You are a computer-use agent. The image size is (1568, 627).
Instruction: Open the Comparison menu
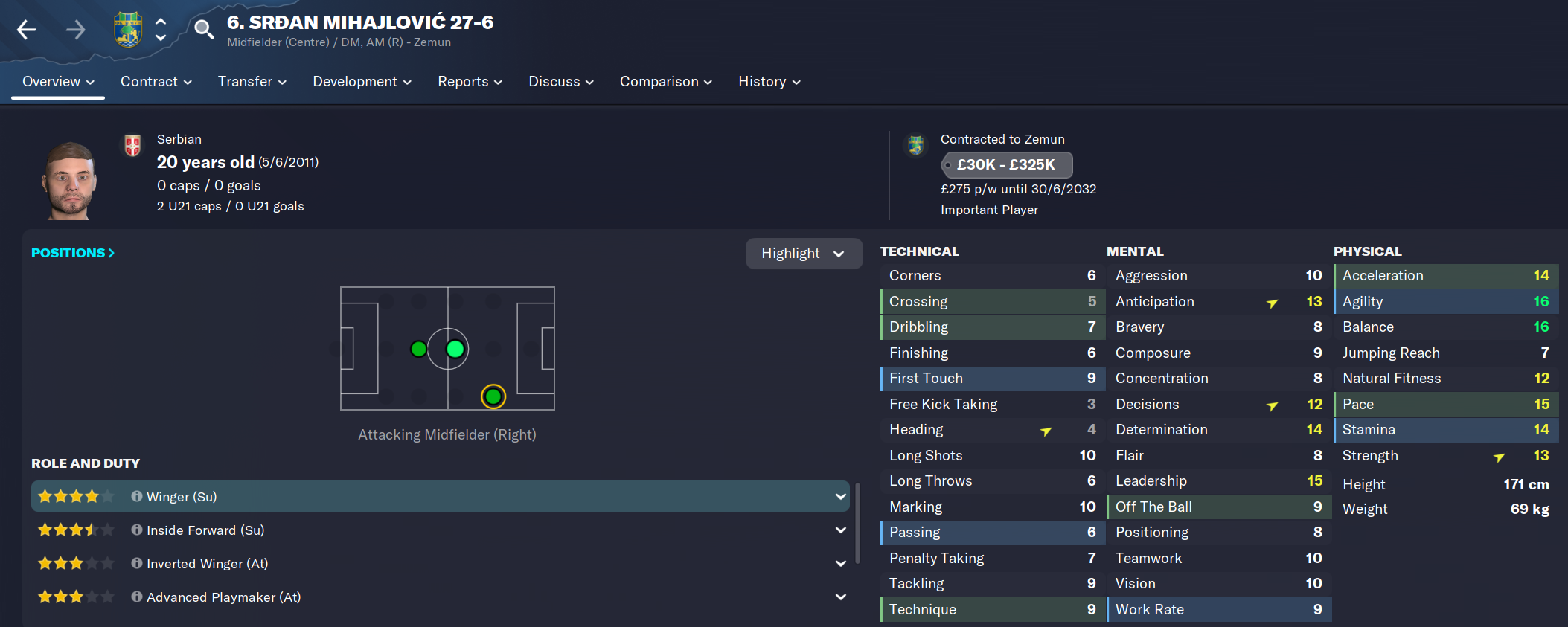tap(666, 82)
